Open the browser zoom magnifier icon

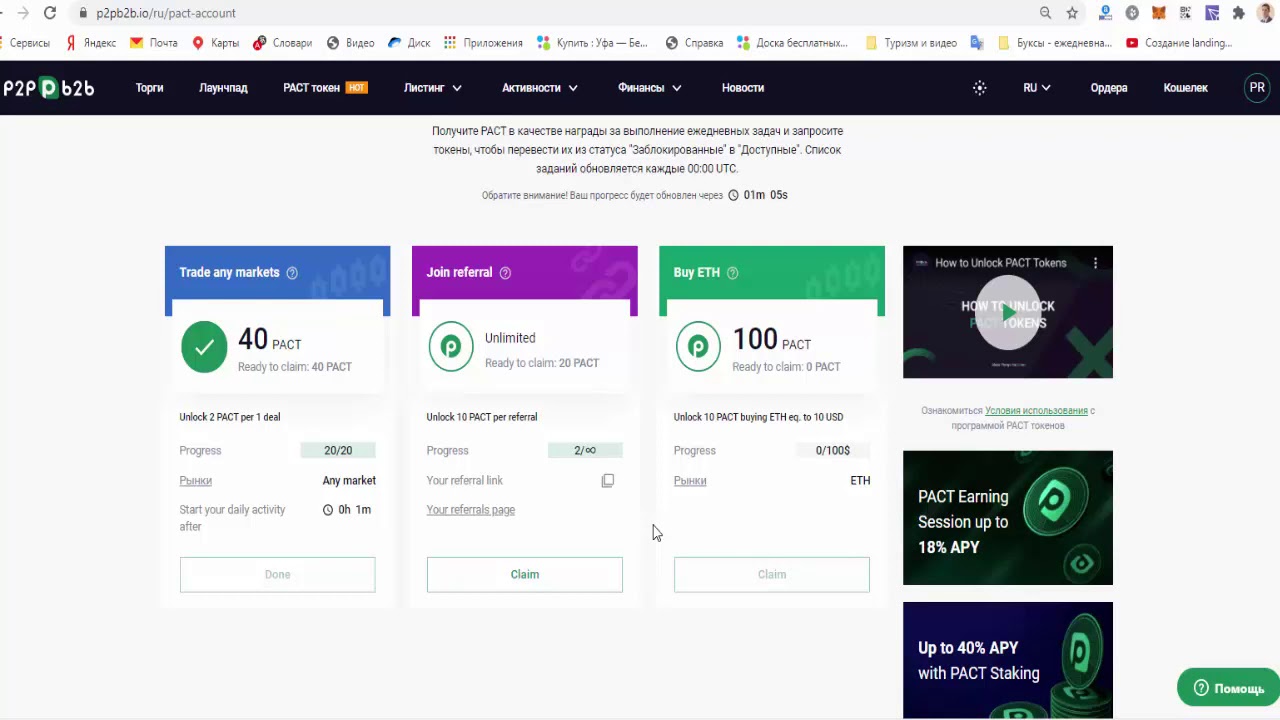click(1045, 13)
